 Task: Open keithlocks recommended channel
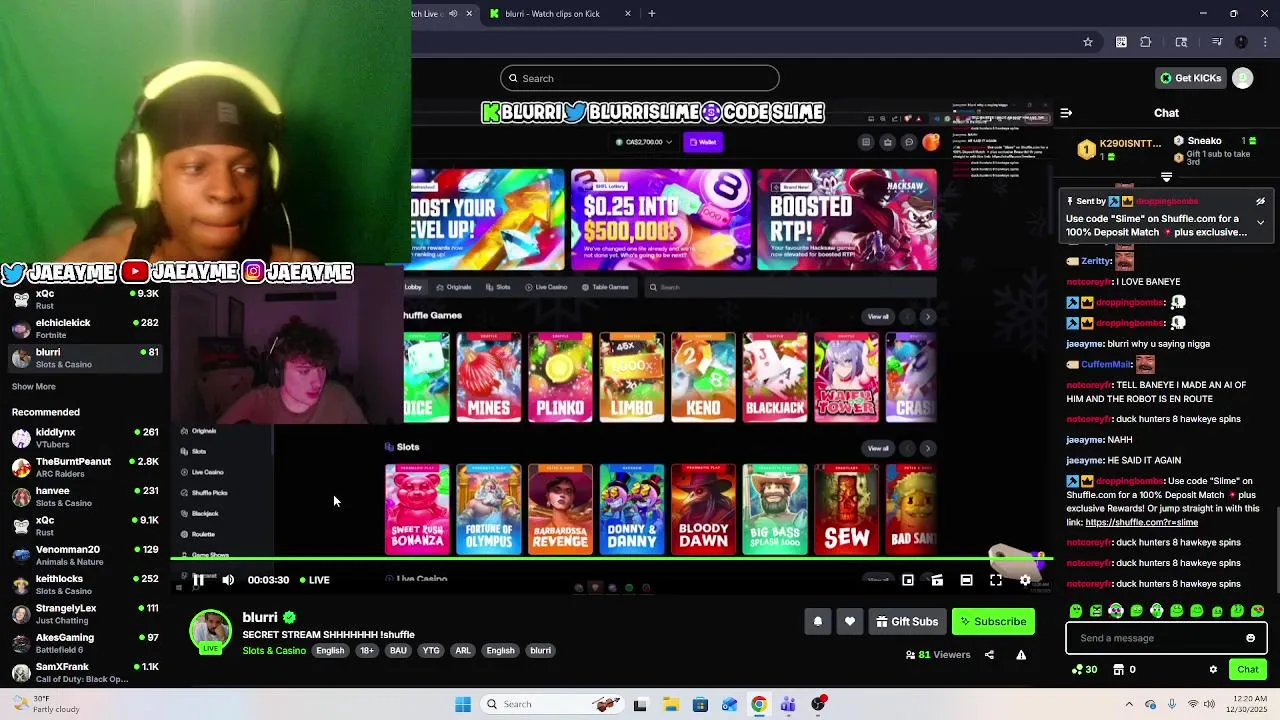pos(85,585)
